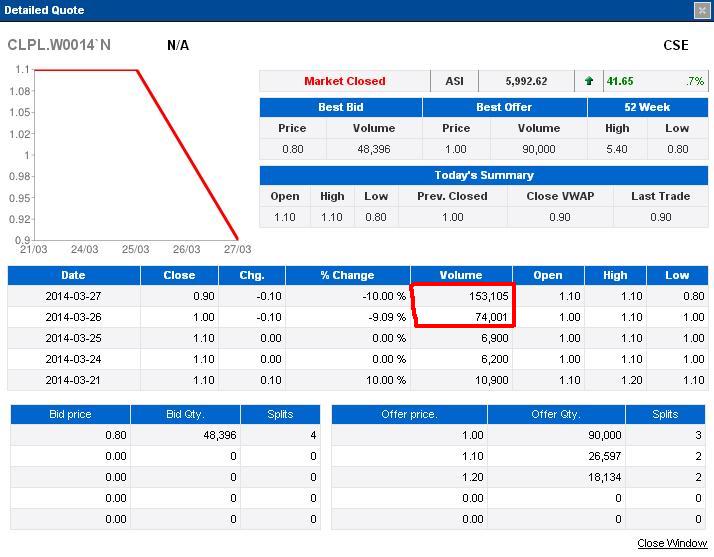Click the Bid price column header
The height and width of the screenshot is (557, 714).
click(x=70, y=414)
